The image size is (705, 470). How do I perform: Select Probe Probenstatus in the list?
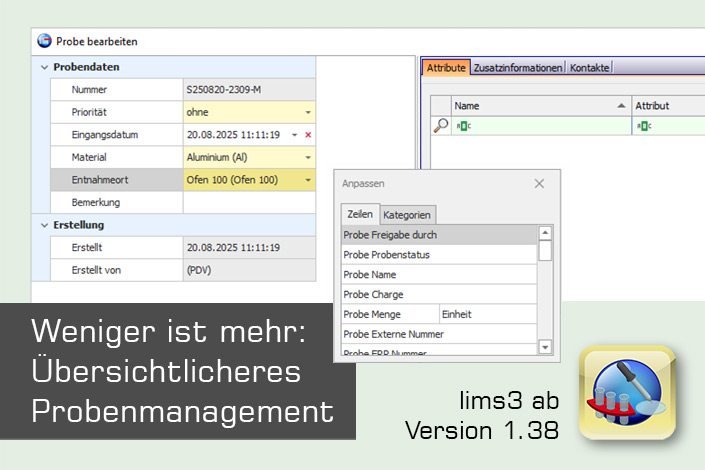pos(439,254)
